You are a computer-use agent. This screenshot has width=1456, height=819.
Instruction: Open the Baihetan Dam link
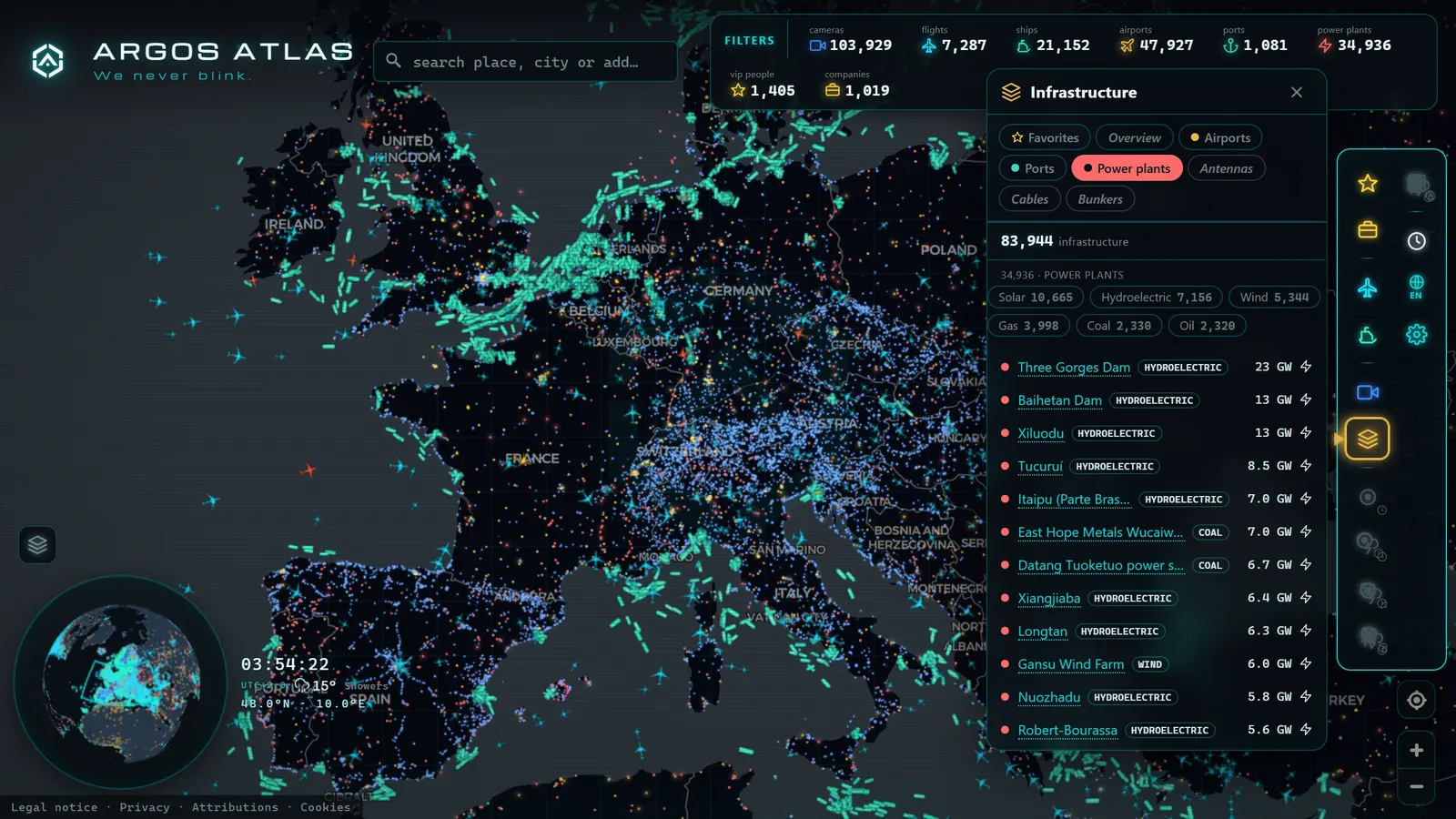point(1059,400)
